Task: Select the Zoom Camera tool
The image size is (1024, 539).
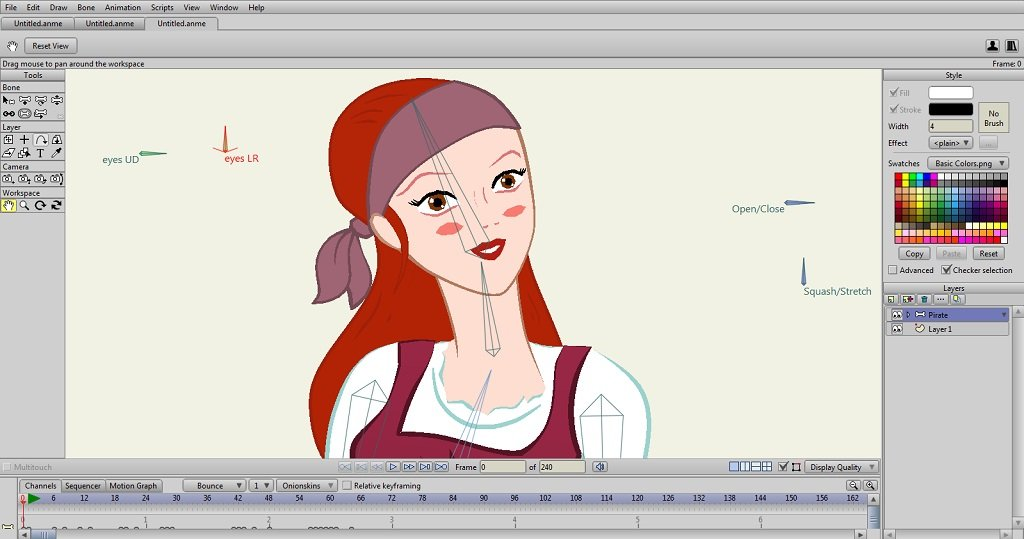Action: point(25,179)
